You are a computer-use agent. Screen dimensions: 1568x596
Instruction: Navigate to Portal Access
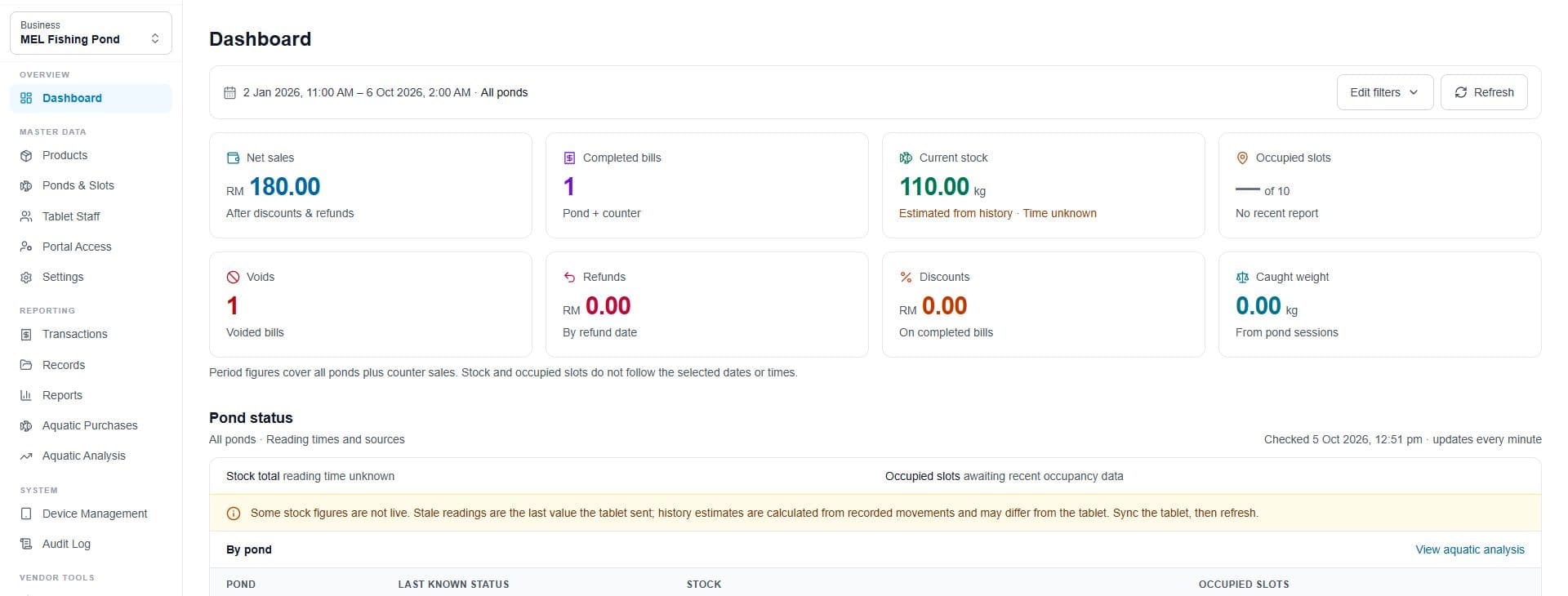91,247
